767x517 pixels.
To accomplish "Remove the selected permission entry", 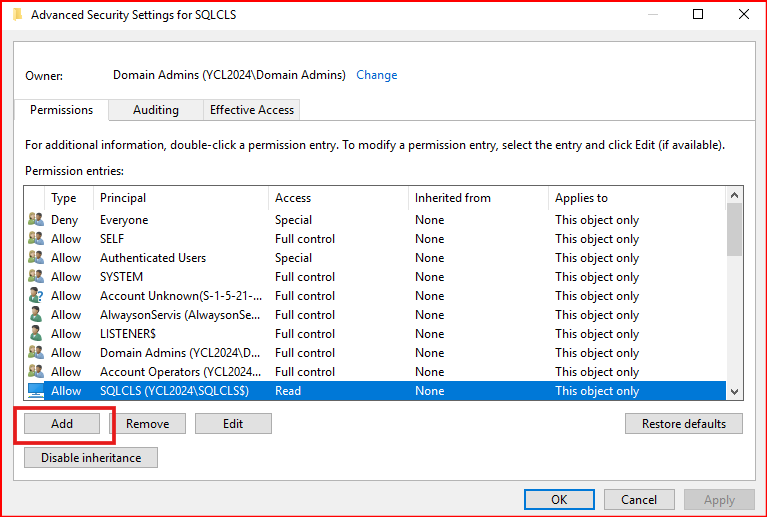I will click(x=147, y=424).
